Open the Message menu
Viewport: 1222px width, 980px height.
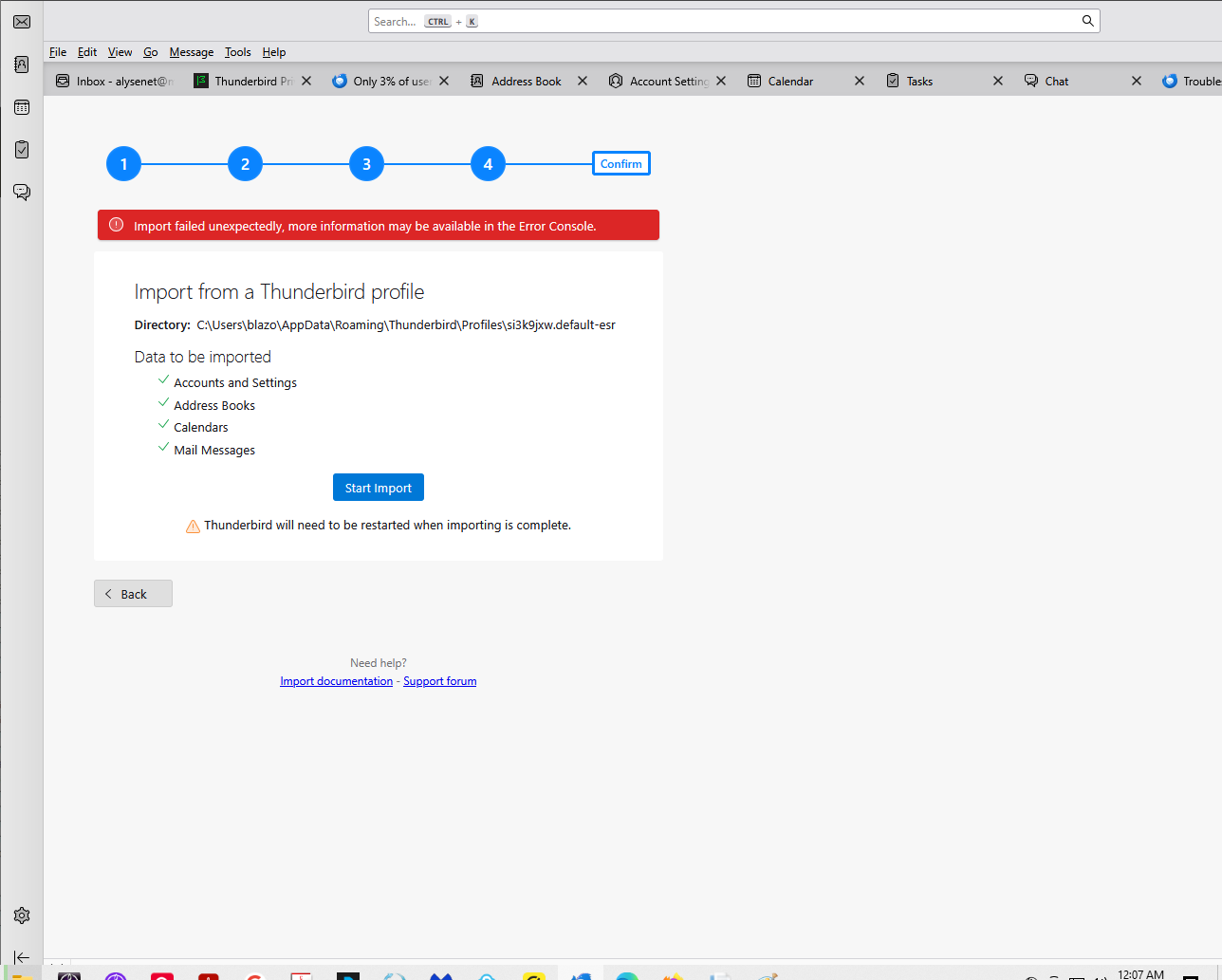coord(192,52)
